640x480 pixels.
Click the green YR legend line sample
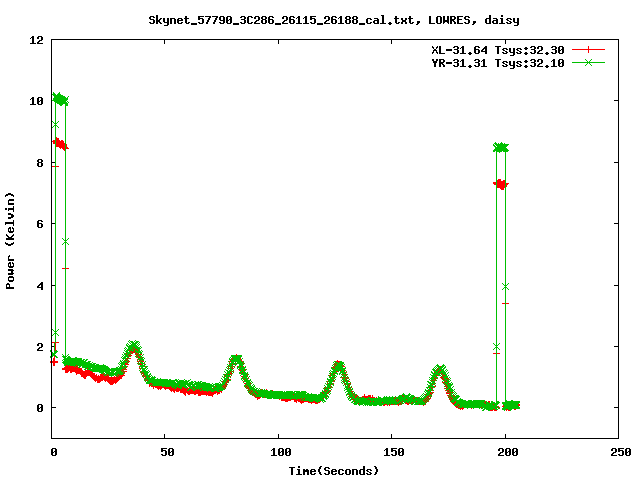point(589,62)
